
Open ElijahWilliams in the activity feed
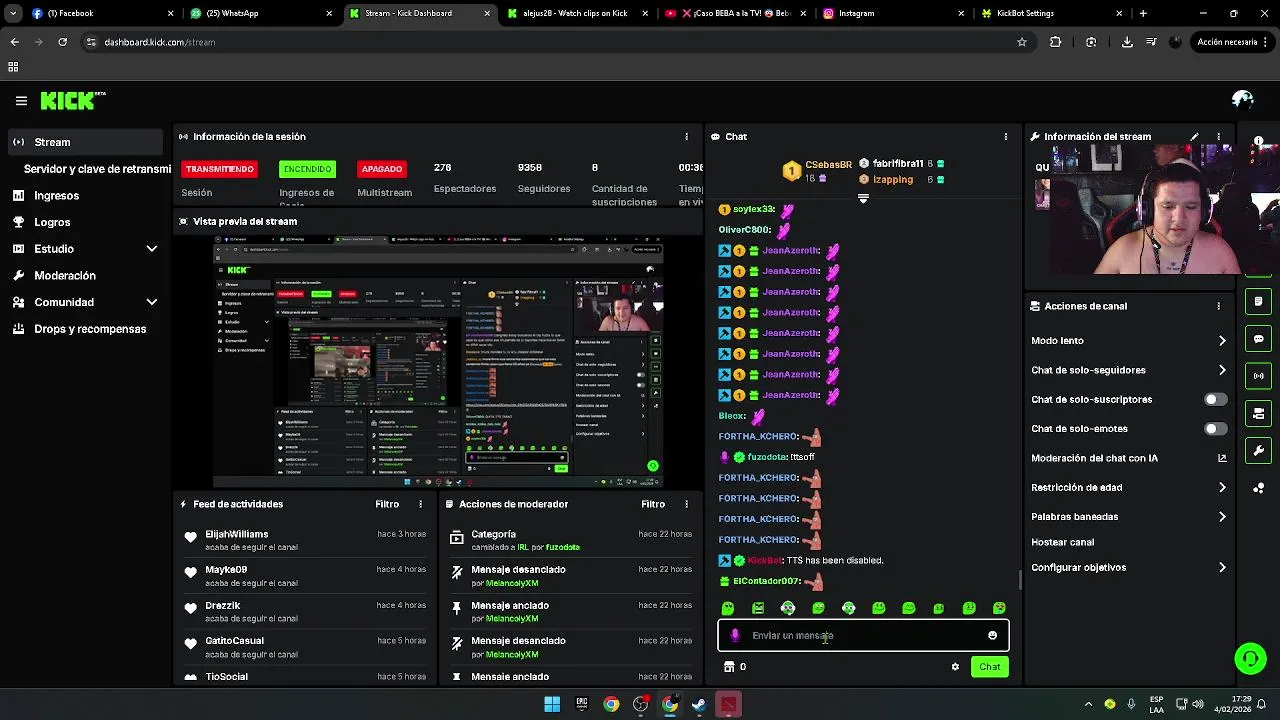[237, 534]
